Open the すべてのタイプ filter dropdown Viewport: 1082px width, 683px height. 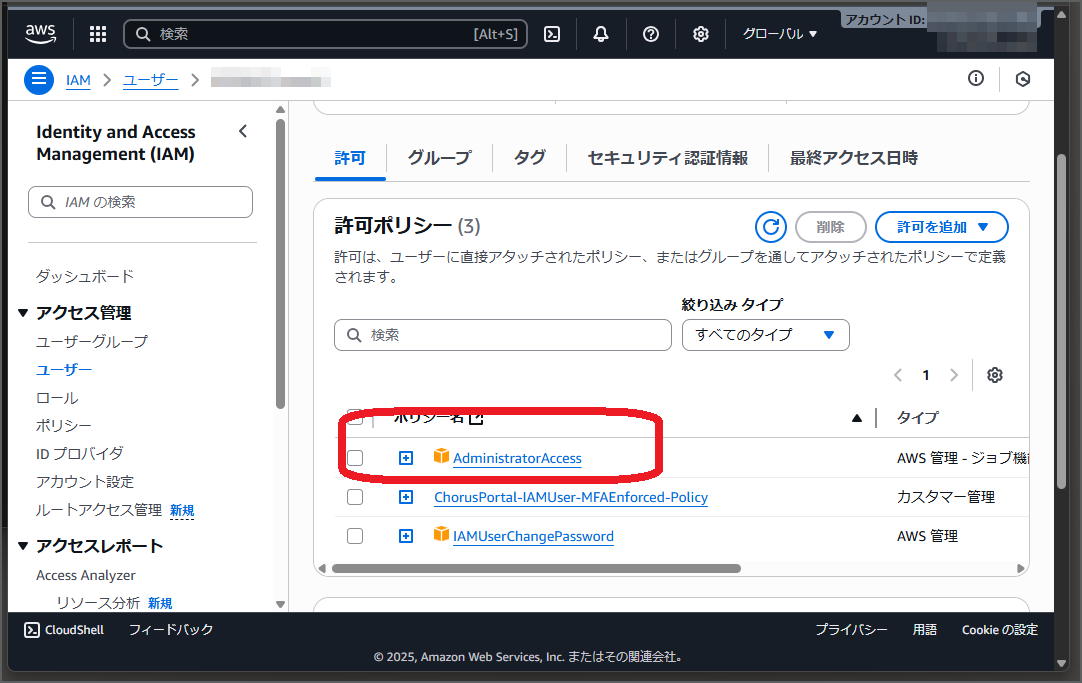click(x=765, y=335)
